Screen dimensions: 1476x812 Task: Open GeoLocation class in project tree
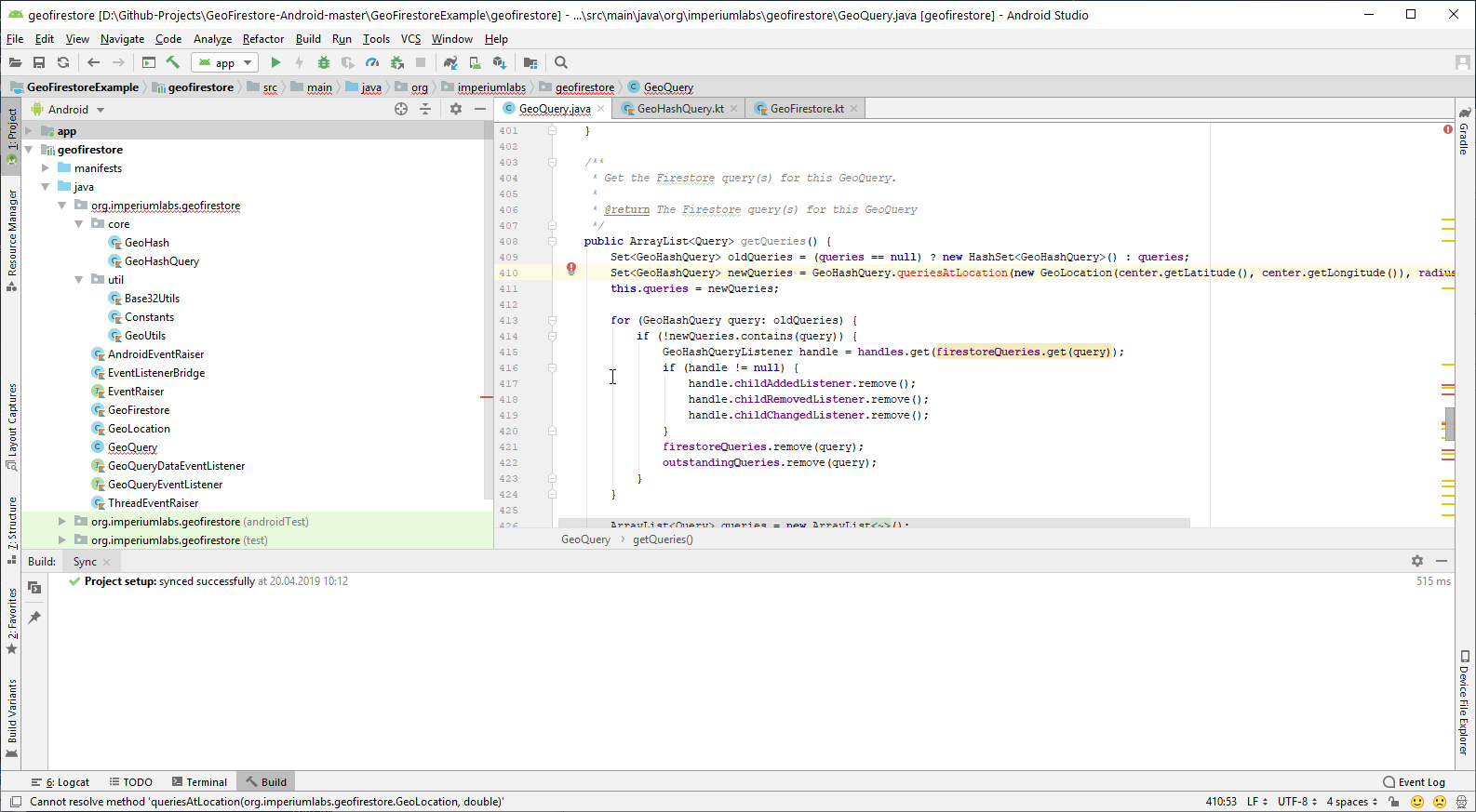coord(139,429)
